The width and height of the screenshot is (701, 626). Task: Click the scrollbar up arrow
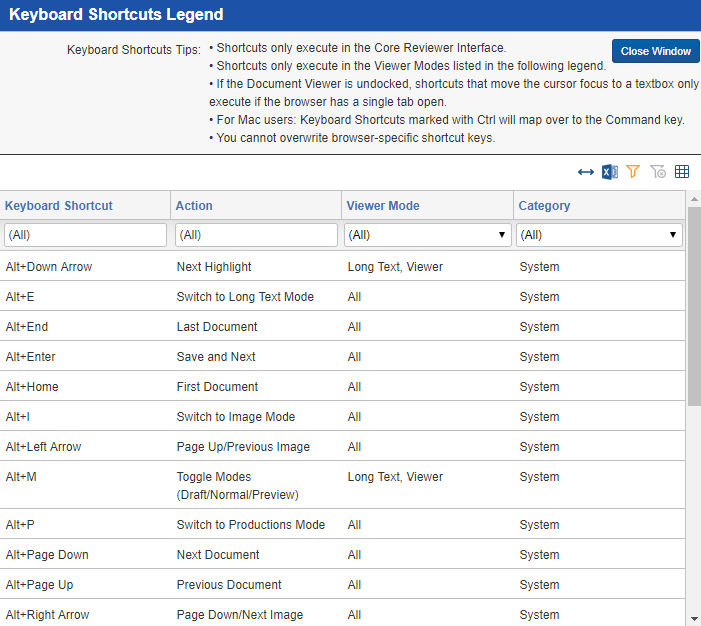pyautogui.click(x=694, y=199)
